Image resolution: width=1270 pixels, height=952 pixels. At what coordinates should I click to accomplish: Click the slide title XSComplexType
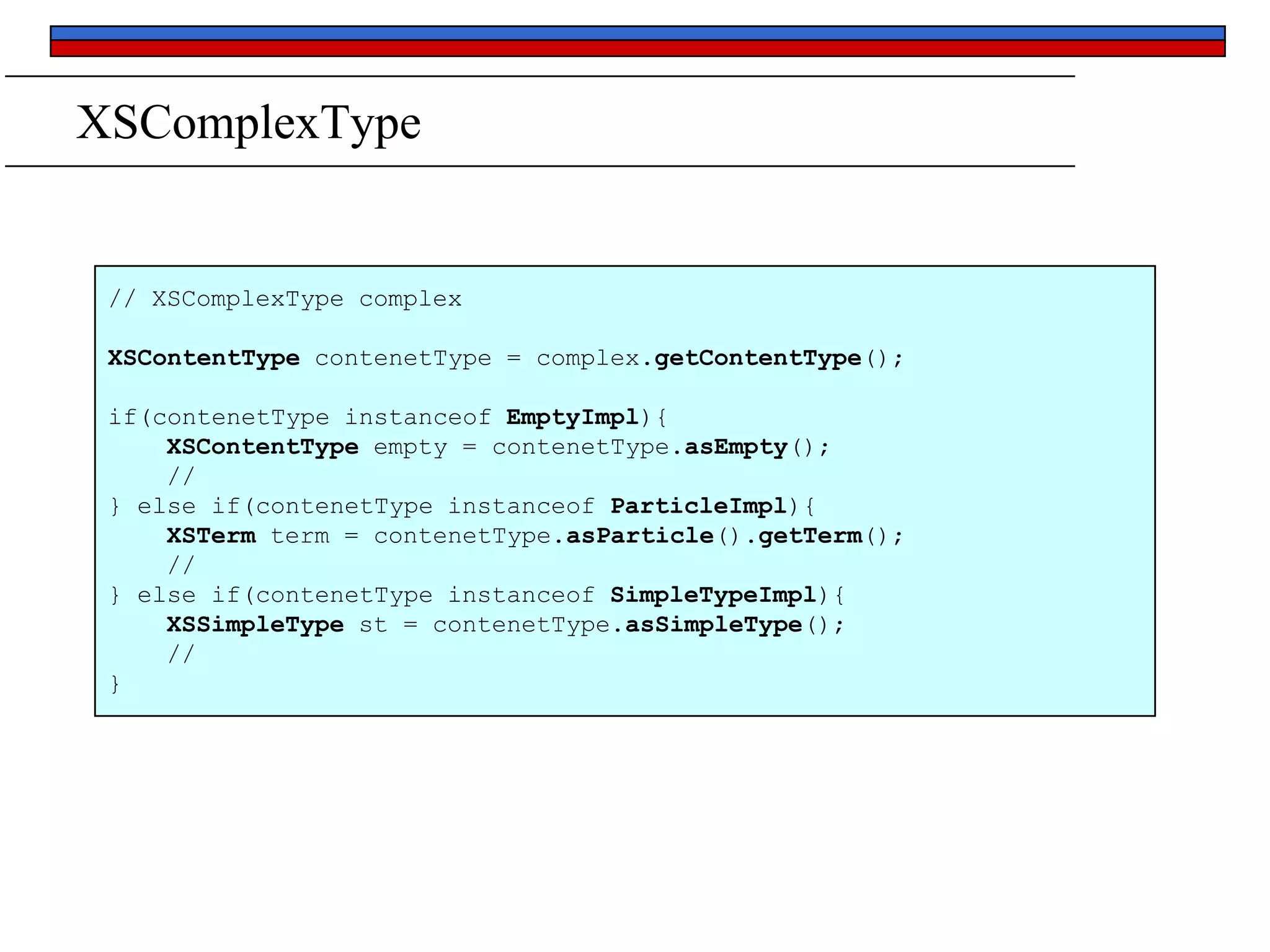[x=249, y=123]
